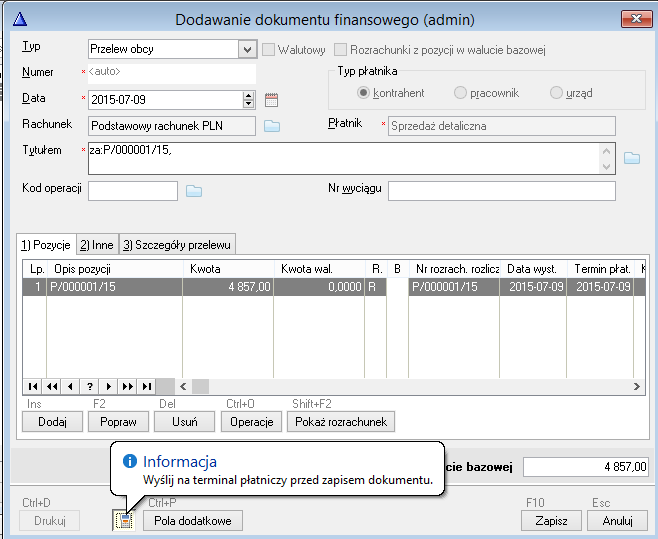Viewport: 658px width, 539px height.
Task: Expand the Typ dropdown list
Action: click(247, 49)
